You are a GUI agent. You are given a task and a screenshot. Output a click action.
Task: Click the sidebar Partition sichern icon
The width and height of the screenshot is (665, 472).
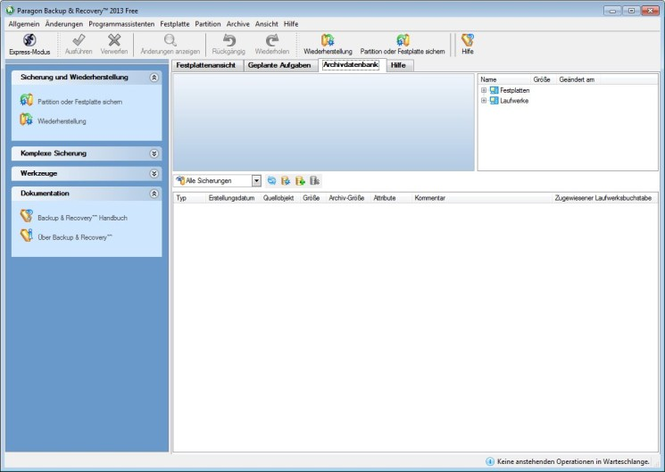coord(26,100)
